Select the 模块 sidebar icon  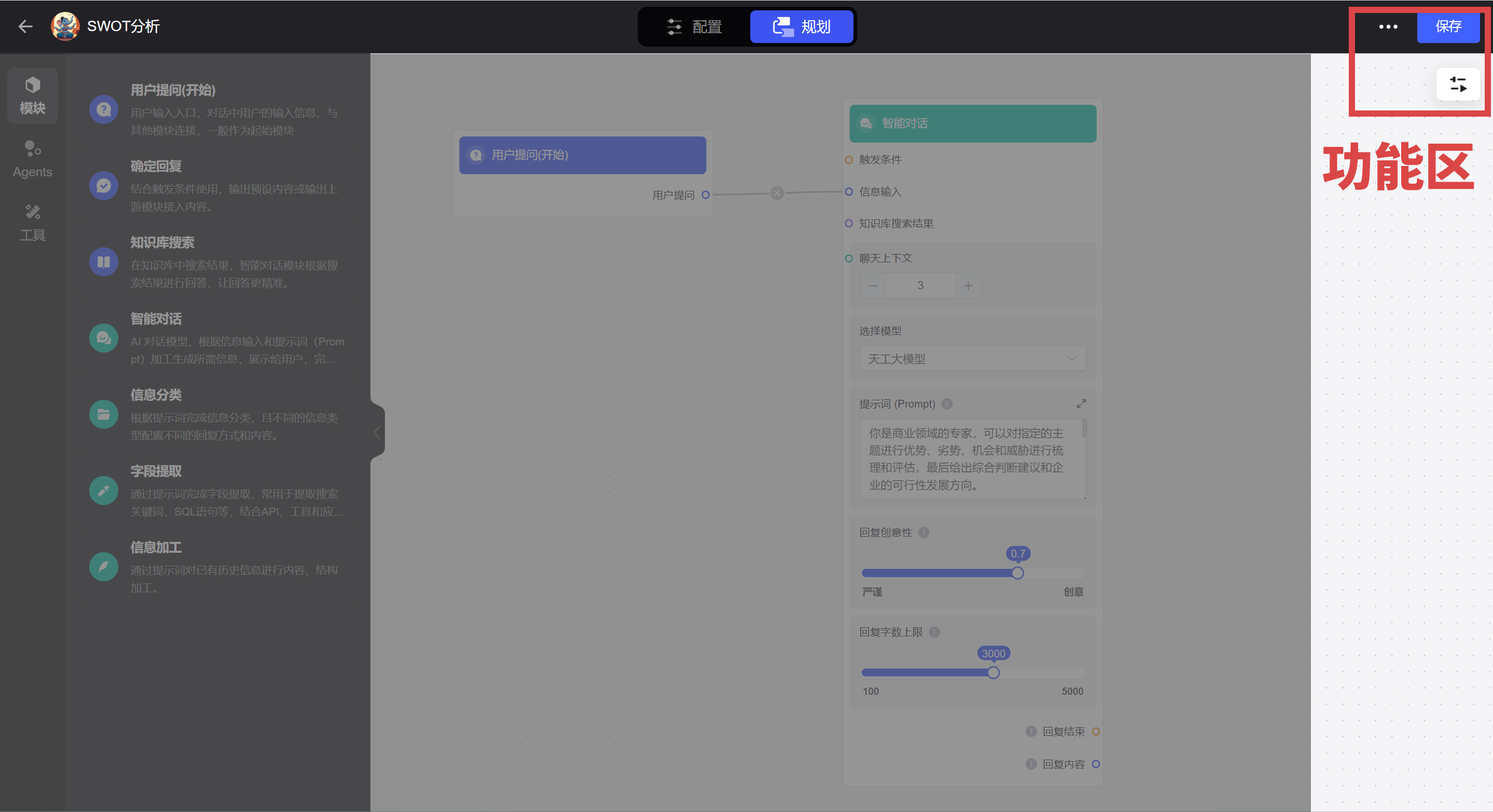point(33,95)
